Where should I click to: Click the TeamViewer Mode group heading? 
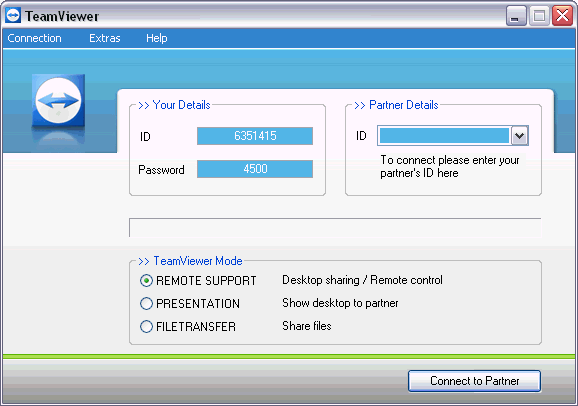[190, 261]
